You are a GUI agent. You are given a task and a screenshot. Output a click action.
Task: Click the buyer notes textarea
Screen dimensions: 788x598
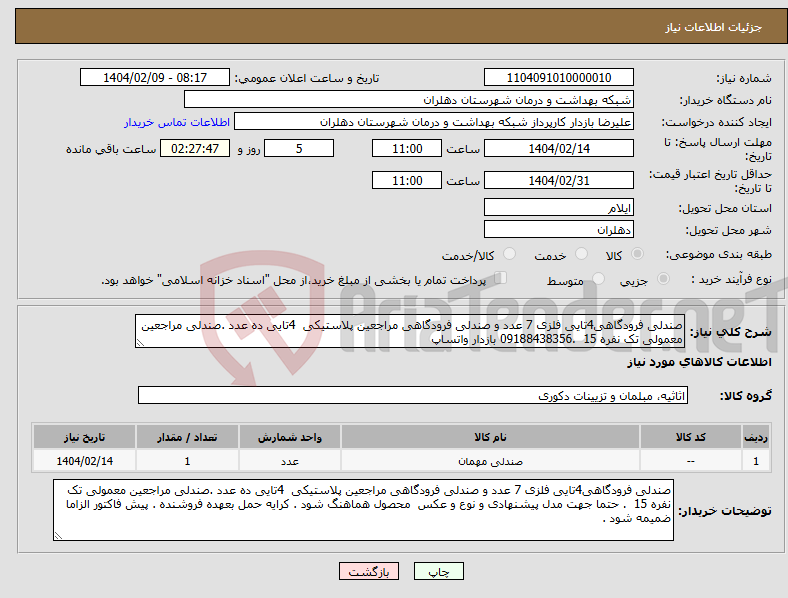pyautogui.click(x=363, y=510)
